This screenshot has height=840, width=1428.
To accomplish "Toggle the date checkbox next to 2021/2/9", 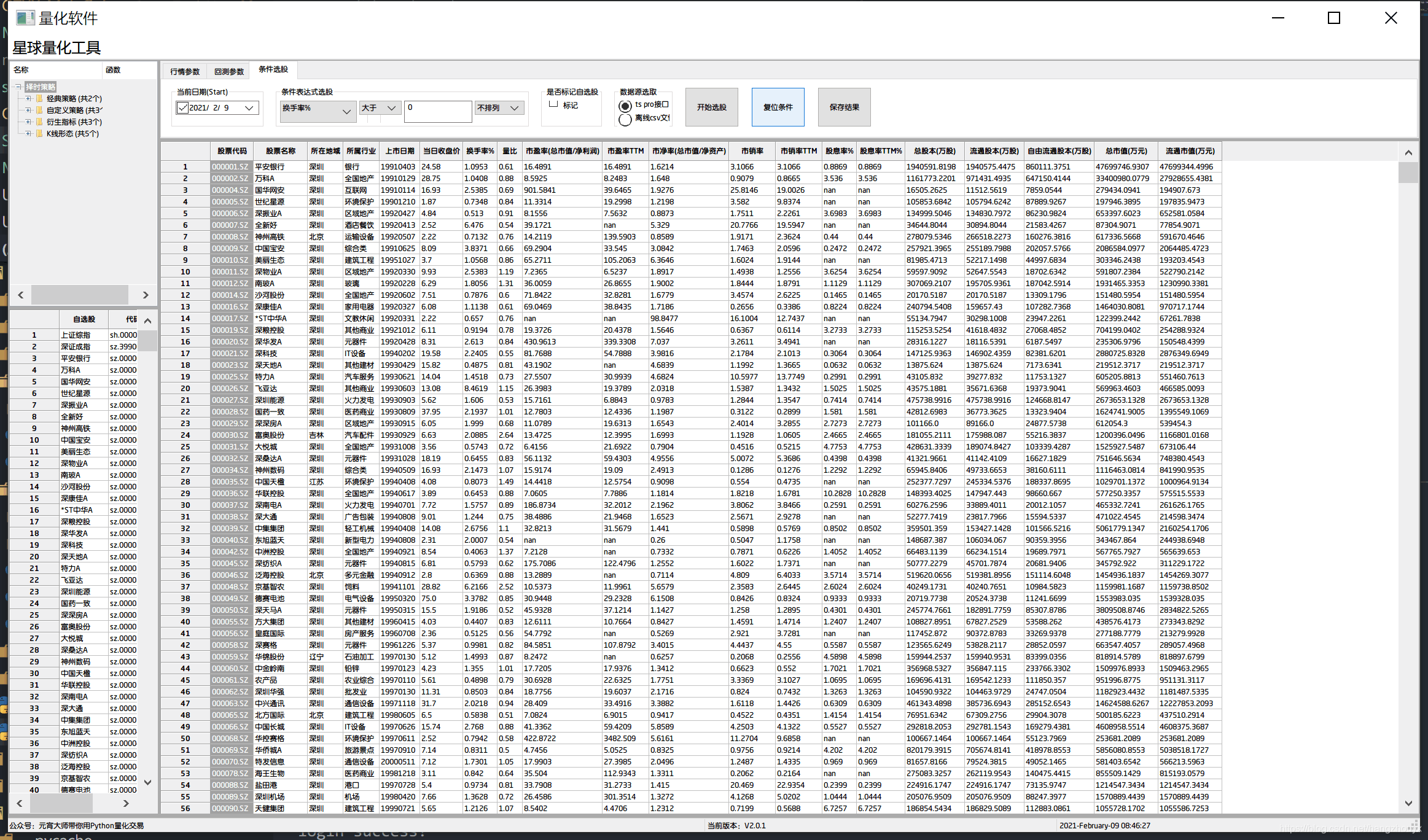I will coord(182,108).
